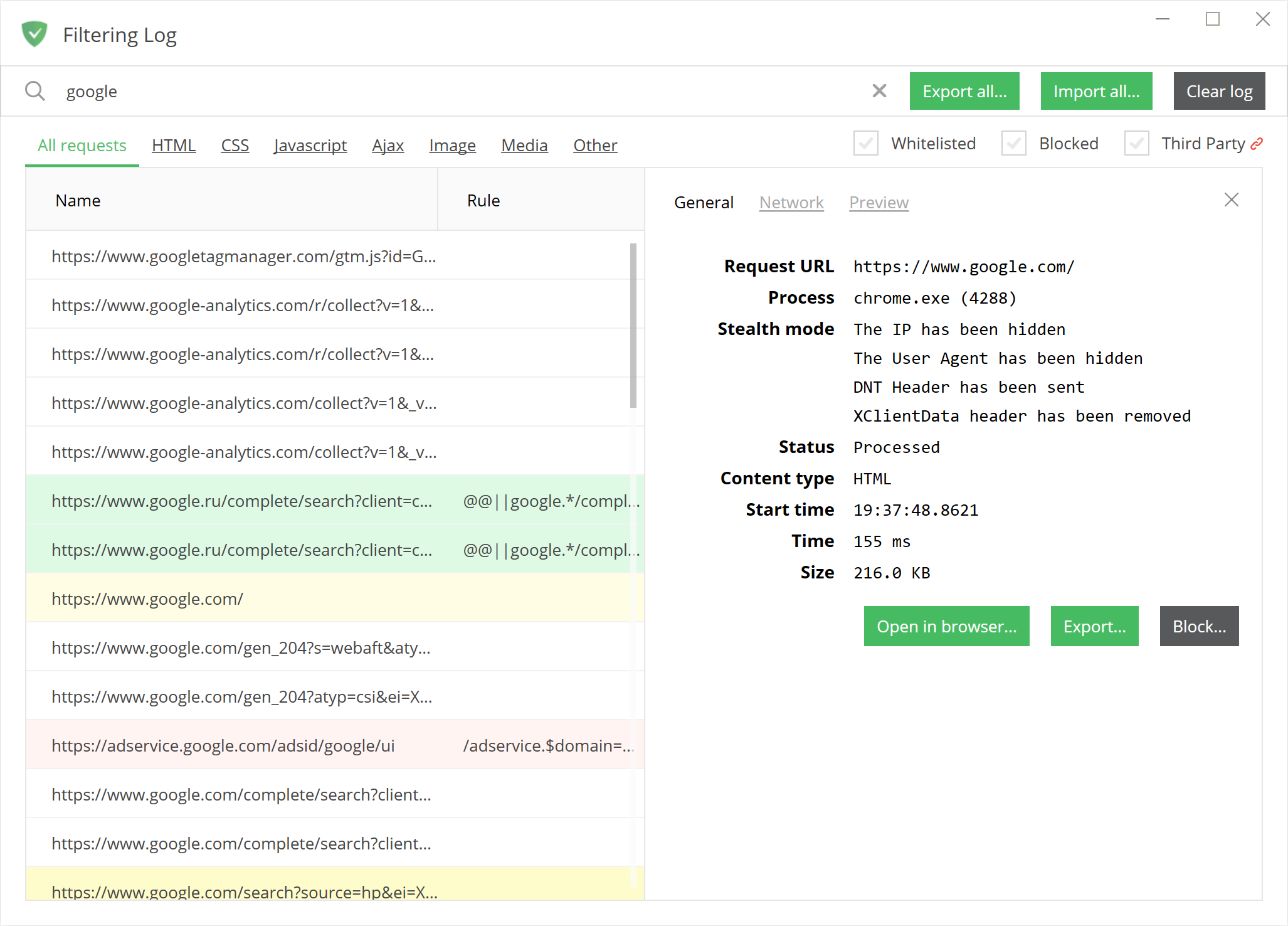Click the Start time value 19:37:48.8621

click(x=916, y=510)
